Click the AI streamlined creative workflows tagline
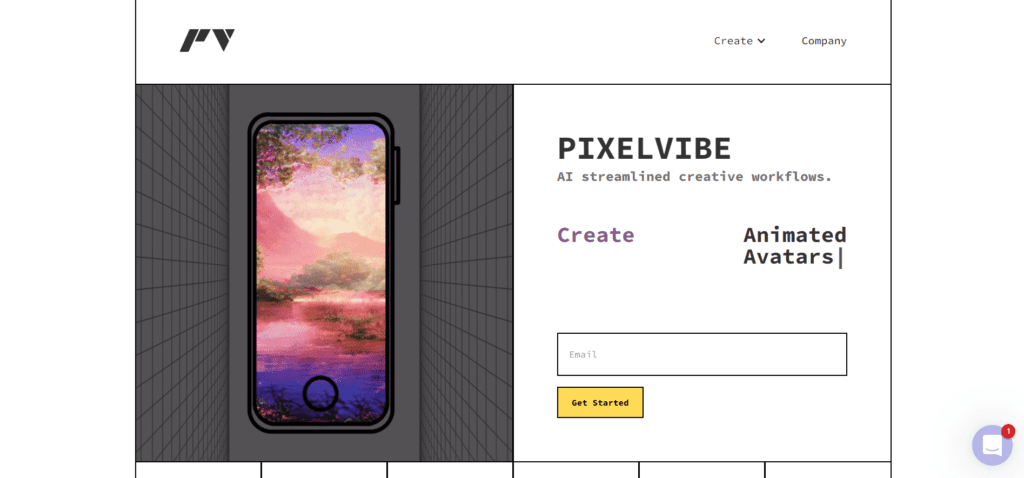 coord(694,176)
